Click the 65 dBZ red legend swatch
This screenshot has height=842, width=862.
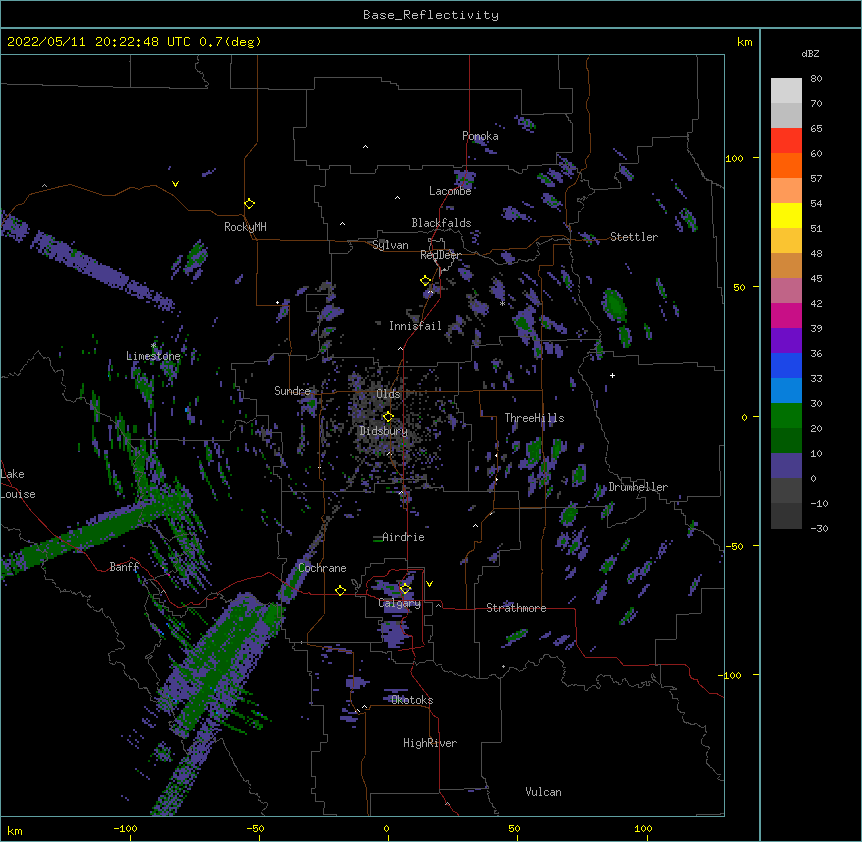(786, 140)
